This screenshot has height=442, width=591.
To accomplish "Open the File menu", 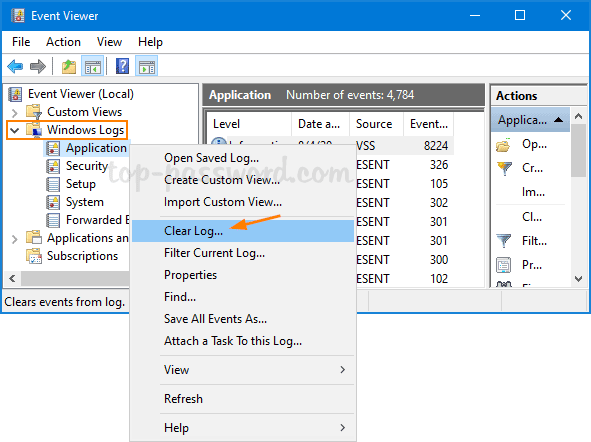I will click(x=21, y=42).
